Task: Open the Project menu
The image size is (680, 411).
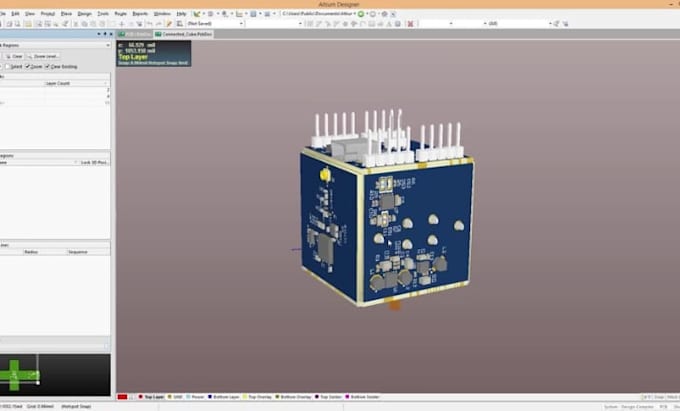Action: click(x=48, y=14)
